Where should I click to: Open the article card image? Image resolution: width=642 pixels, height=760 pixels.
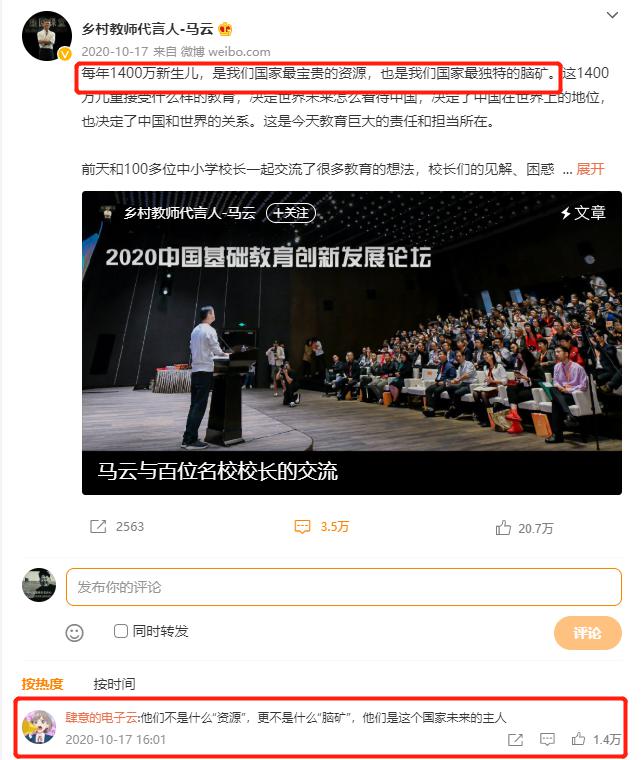(352, 343)
